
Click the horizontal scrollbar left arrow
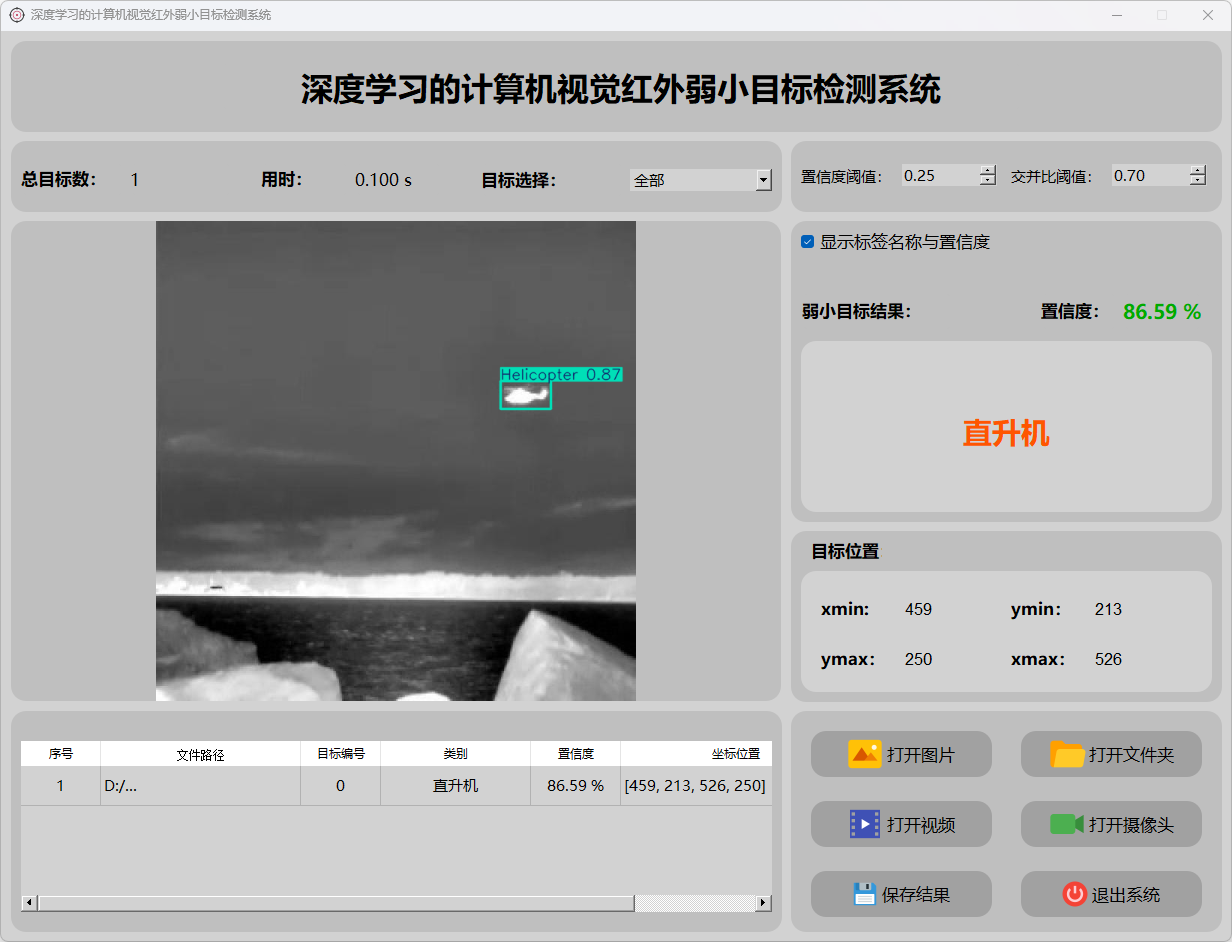click(29, 903)
